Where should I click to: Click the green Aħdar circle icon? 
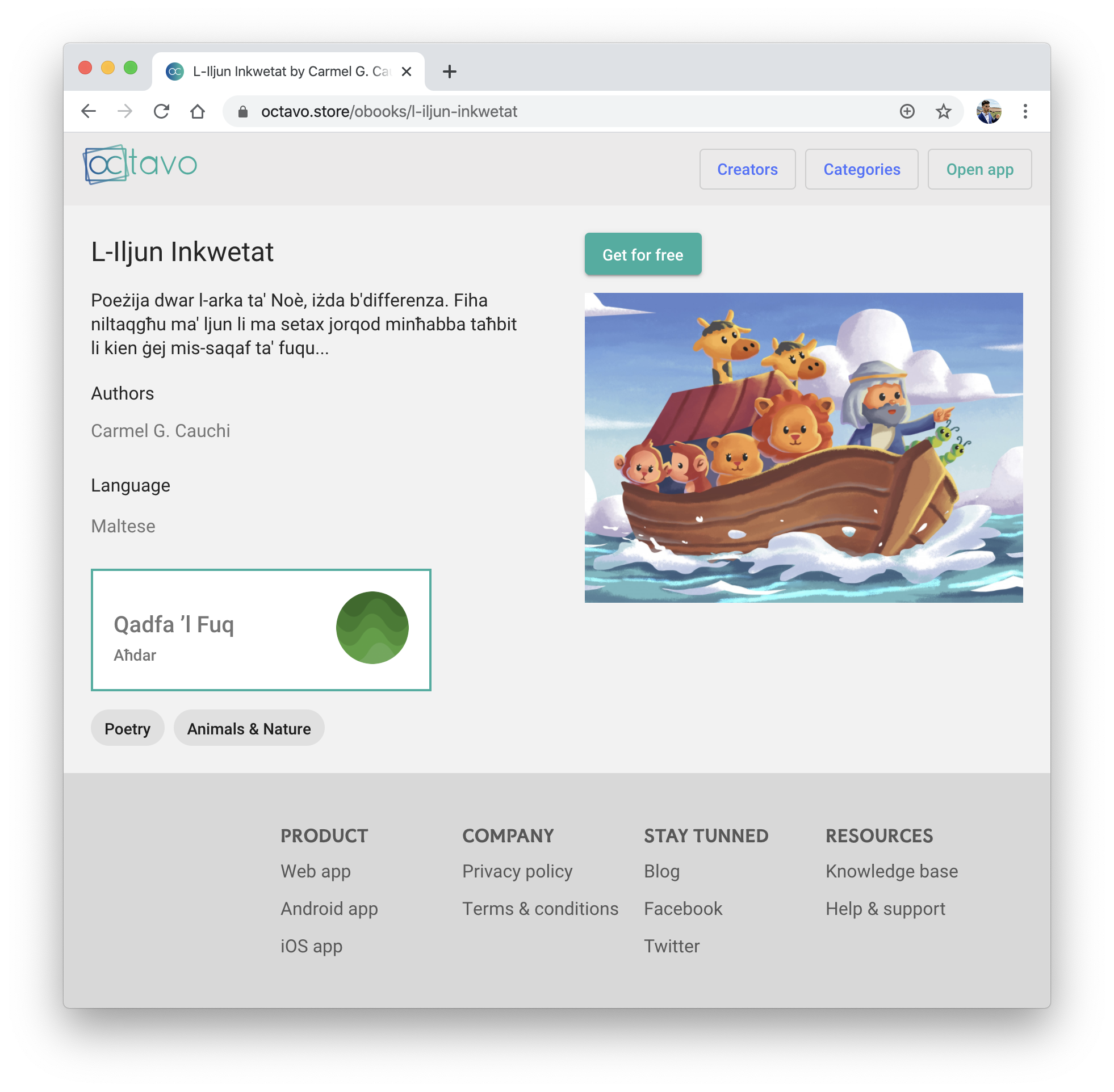pos(372,629)
